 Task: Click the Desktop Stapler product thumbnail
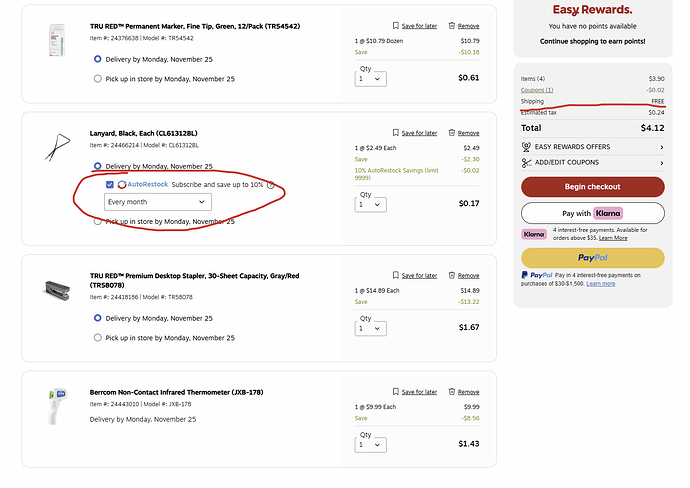pos(58,290)
